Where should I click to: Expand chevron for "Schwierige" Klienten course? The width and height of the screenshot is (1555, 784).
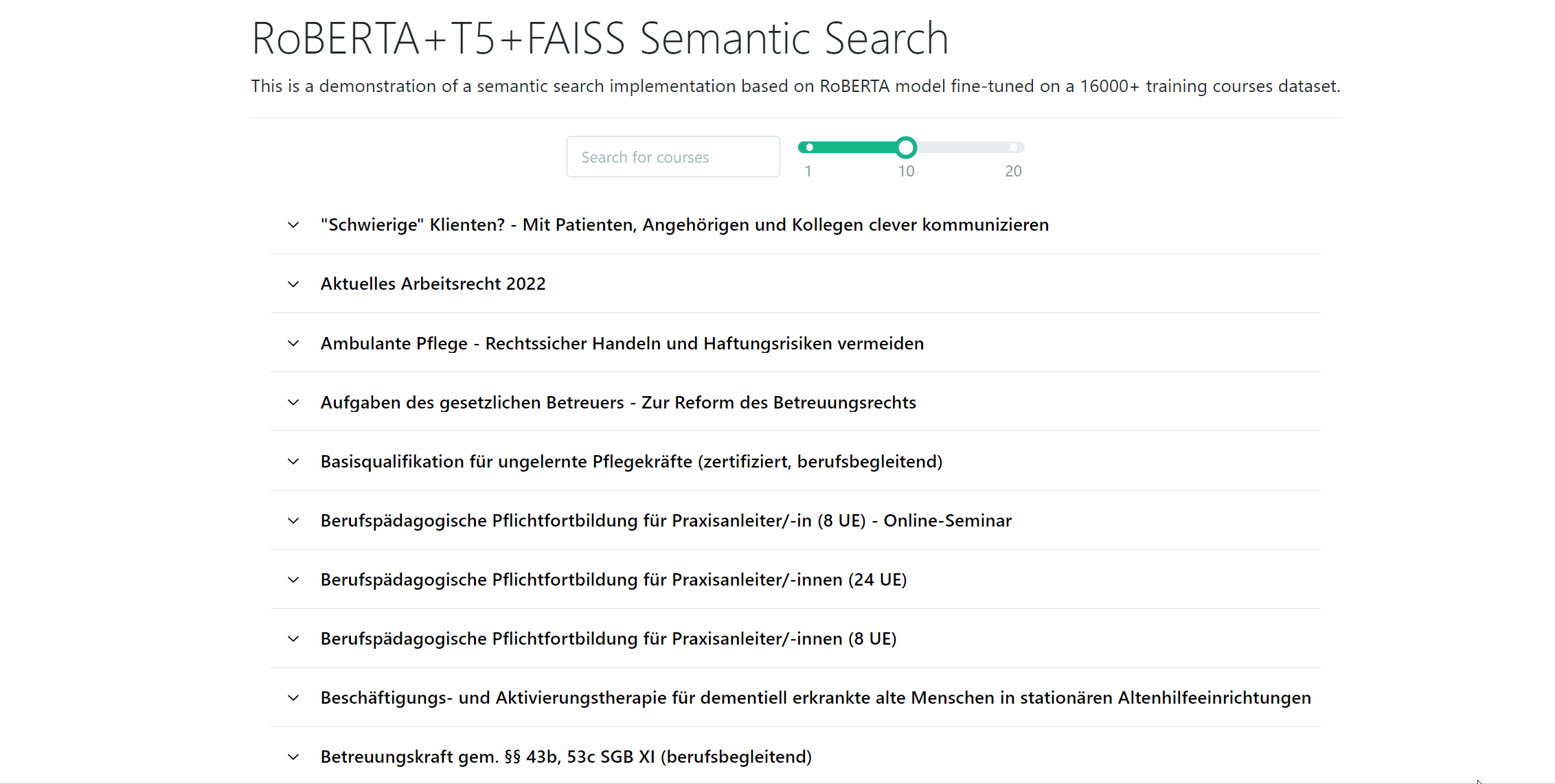click(293, 224)
